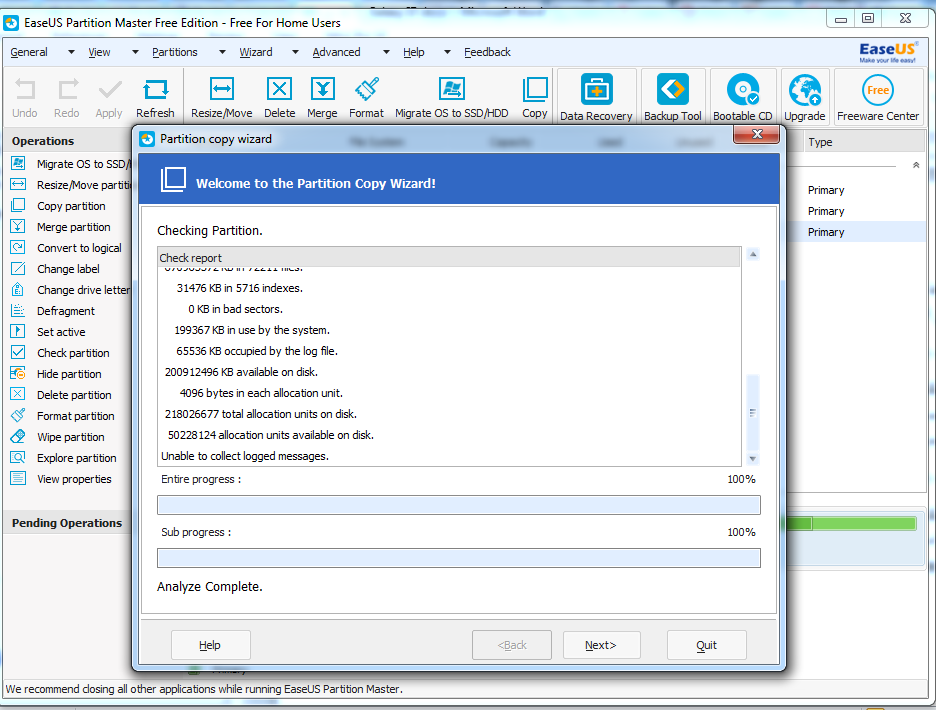Click Delete partition in Operations list
The image size is (936, 710).
tap(74, 395)
